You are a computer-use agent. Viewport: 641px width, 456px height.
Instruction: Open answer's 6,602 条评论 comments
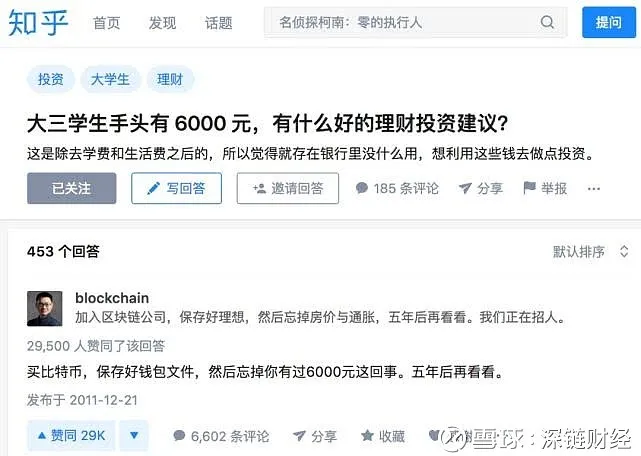pyautogui.click(x=221, y=436)
